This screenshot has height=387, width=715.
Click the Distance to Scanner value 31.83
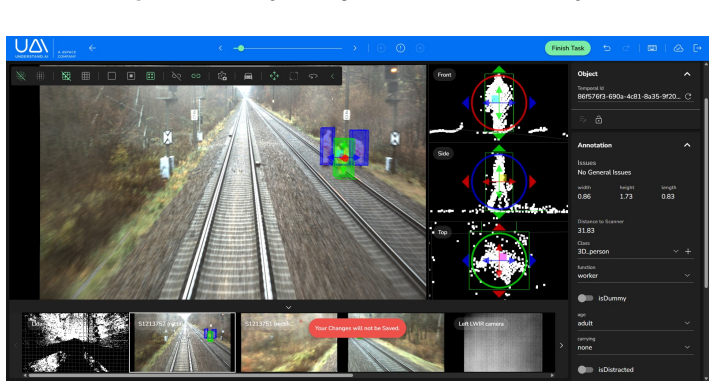(x=586, y=230)
